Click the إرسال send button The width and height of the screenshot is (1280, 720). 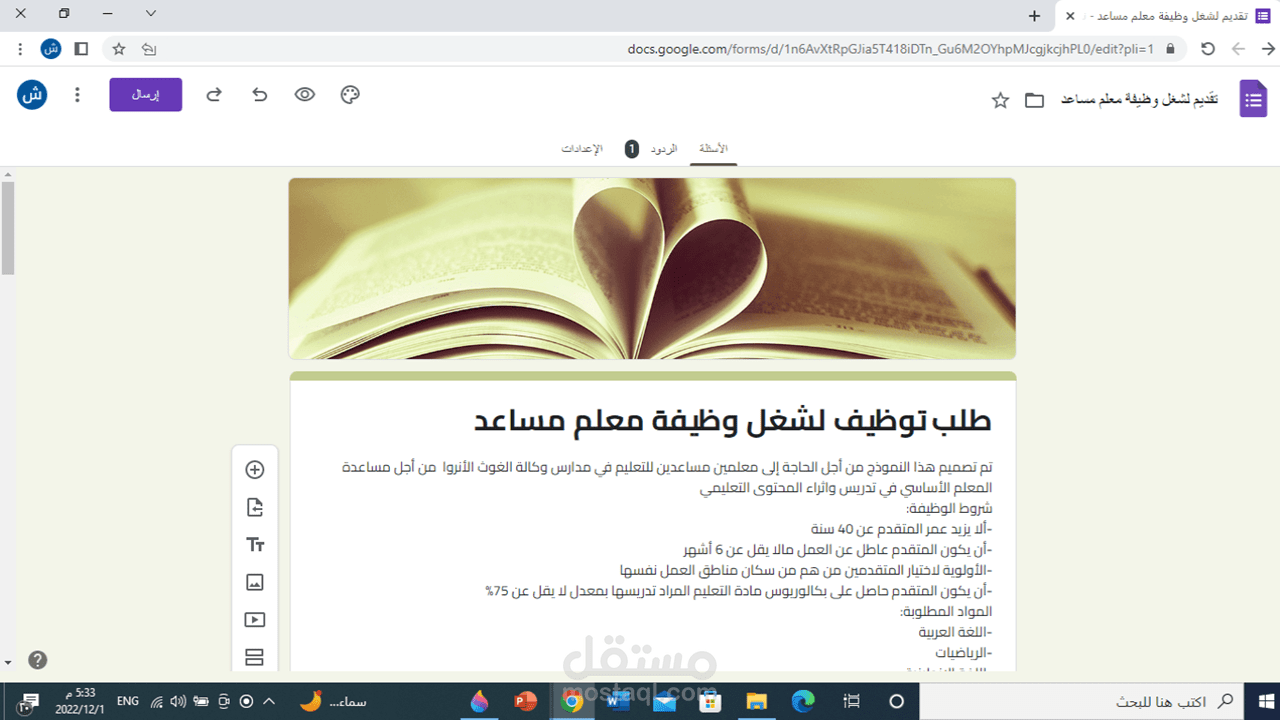click(145, 94)
